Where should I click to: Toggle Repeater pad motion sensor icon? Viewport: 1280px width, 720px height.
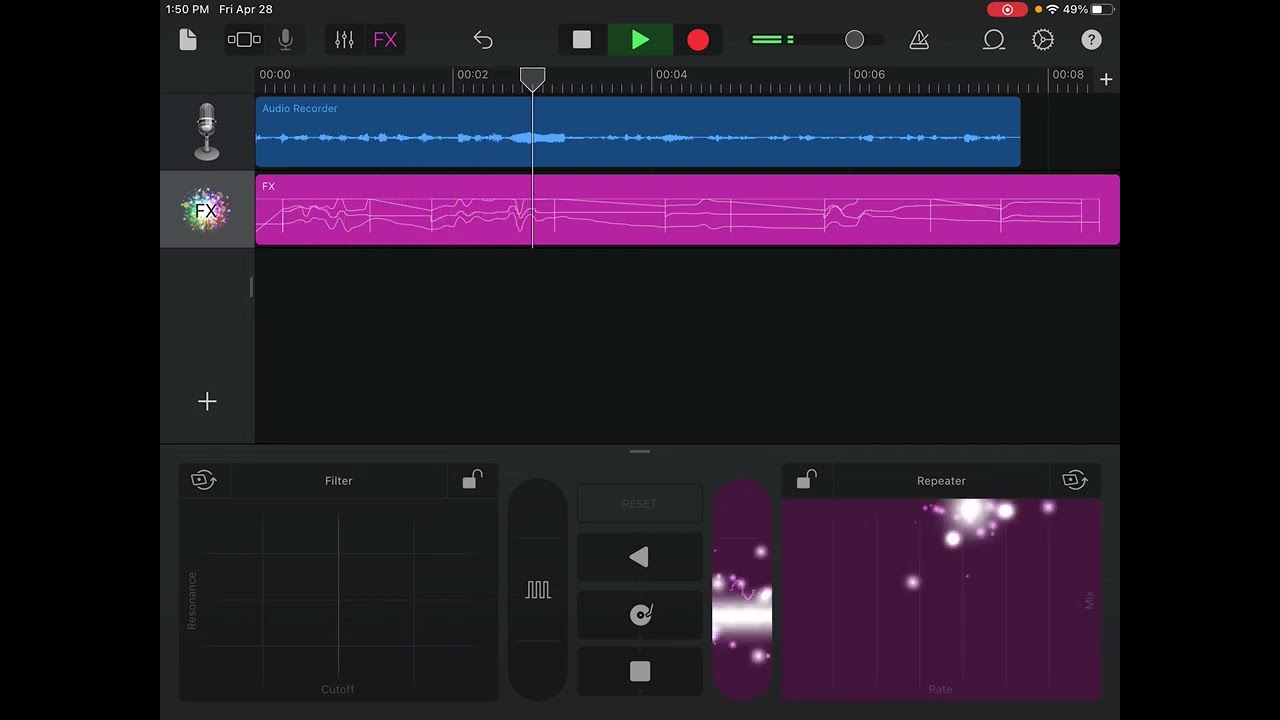tap(1076, 480)
